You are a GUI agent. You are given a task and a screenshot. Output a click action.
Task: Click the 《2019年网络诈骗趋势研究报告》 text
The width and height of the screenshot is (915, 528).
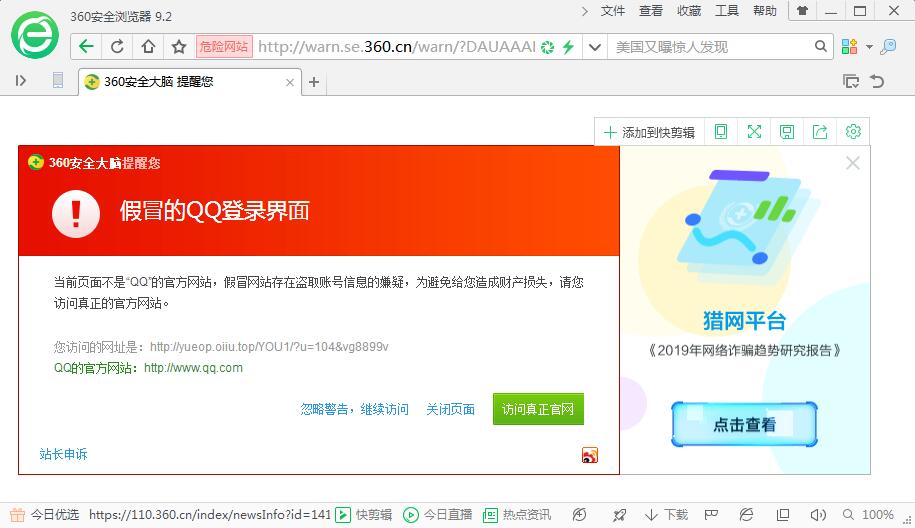[744, 351]
